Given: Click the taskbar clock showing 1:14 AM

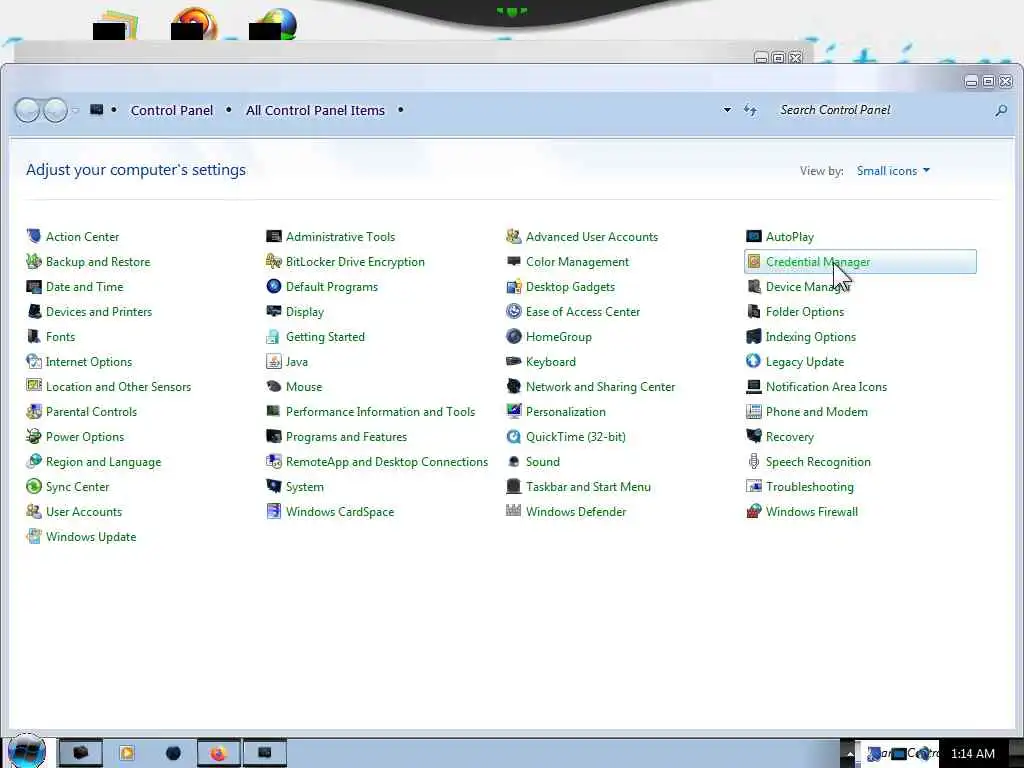Looking at the screenshot, I should 972,754.
